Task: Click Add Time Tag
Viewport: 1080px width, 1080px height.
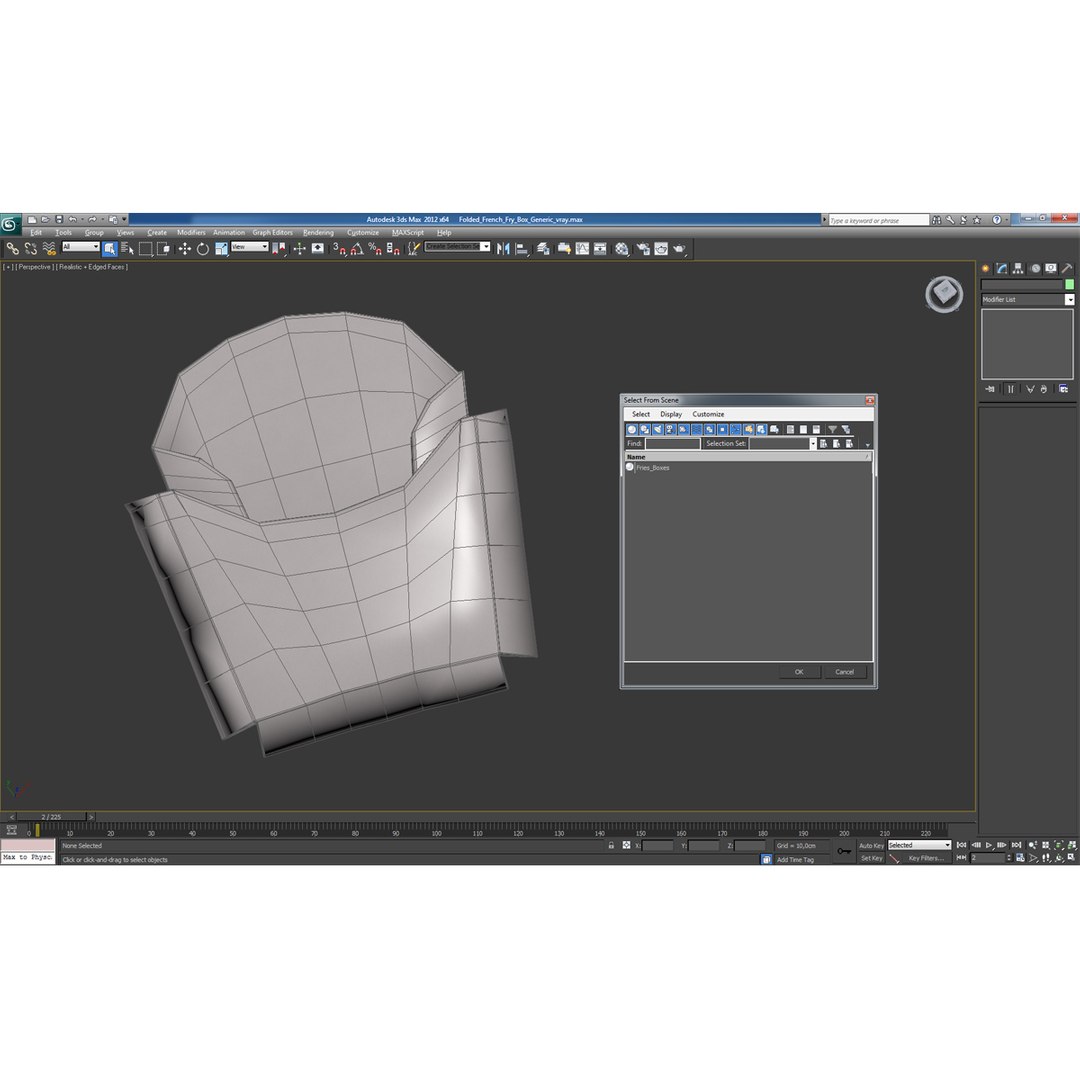Action: (795, 860)
